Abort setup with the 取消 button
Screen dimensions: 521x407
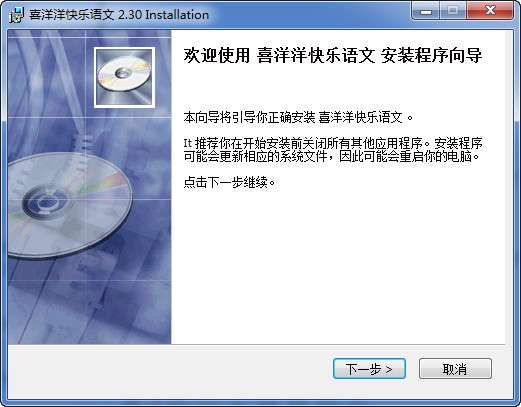pos(455,369)
